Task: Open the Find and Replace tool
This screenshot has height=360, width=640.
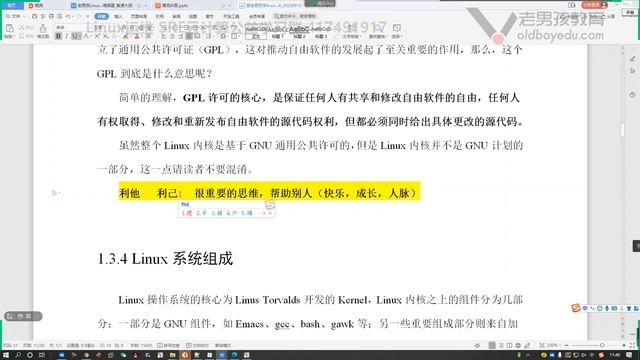Action: click(x=377, y=31)
